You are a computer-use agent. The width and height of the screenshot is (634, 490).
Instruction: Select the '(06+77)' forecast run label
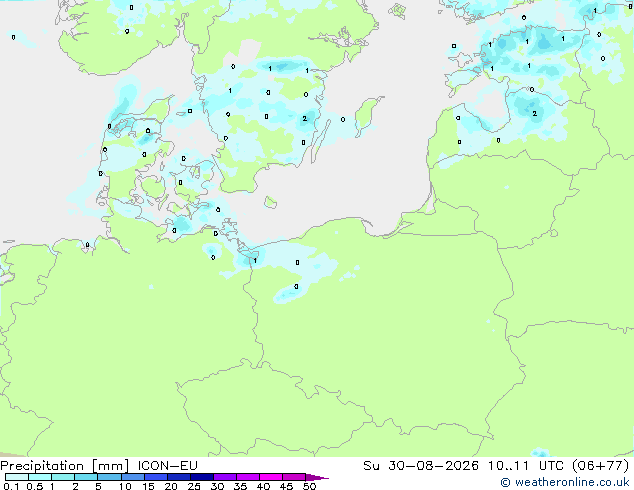[600, 466]
